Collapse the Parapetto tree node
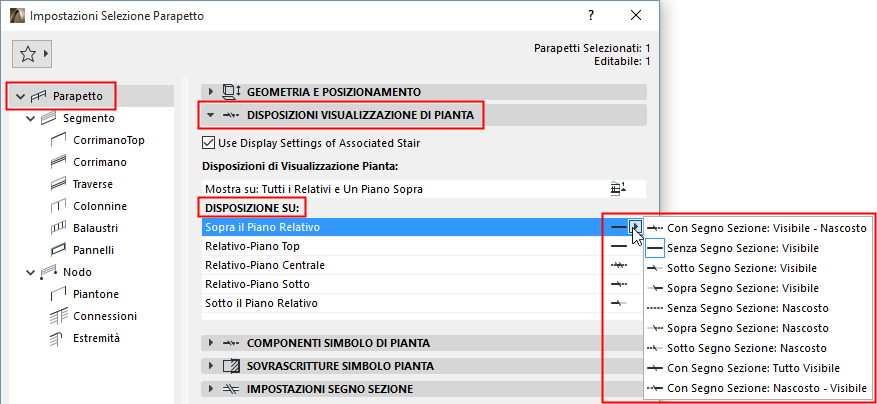 tap(21, 96)
